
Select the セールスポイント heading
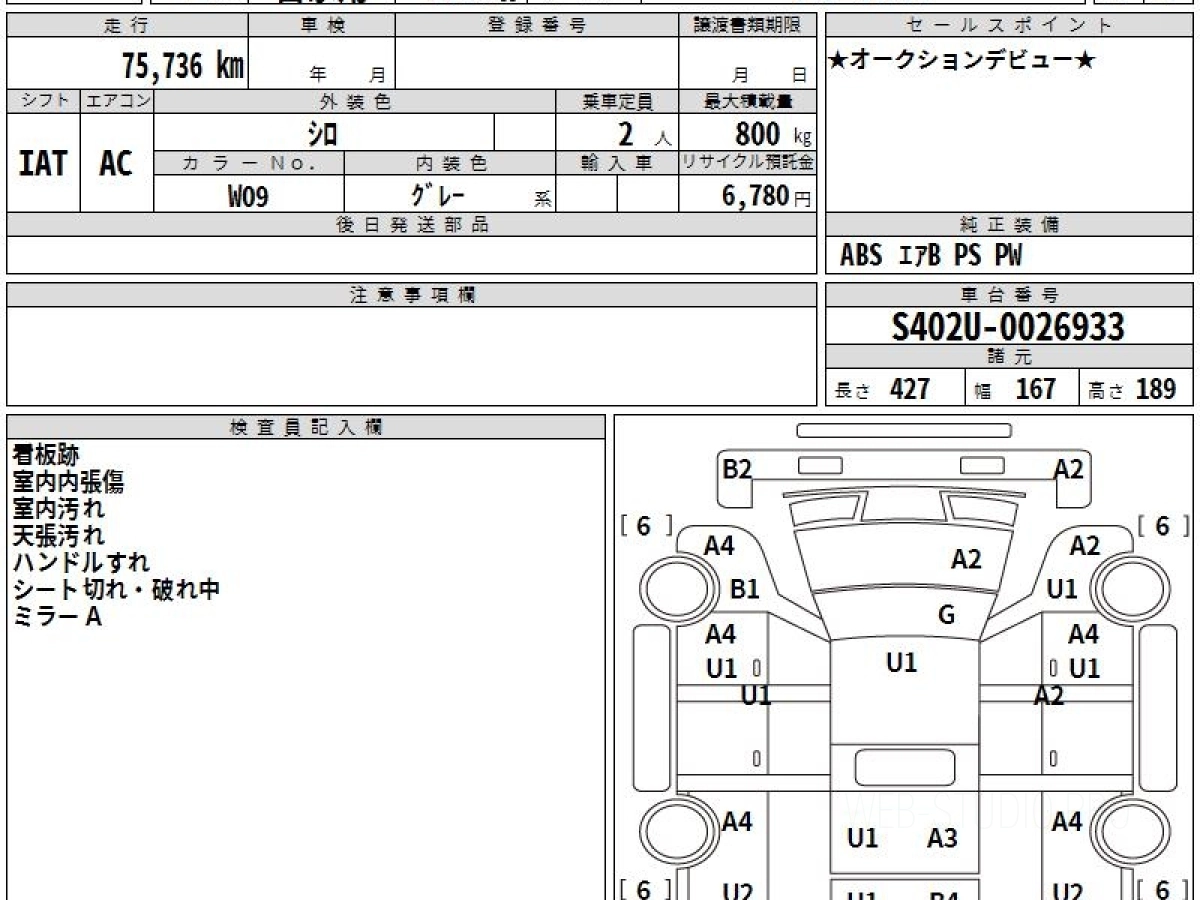click(x=1009, y=26)
